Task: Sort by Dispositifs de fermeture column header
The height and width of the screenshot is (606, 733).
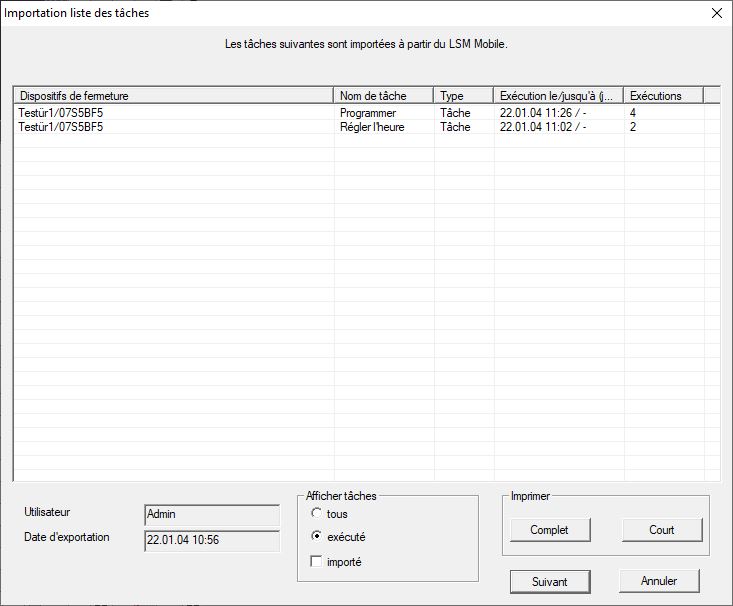Action: (x=173, y=96)
